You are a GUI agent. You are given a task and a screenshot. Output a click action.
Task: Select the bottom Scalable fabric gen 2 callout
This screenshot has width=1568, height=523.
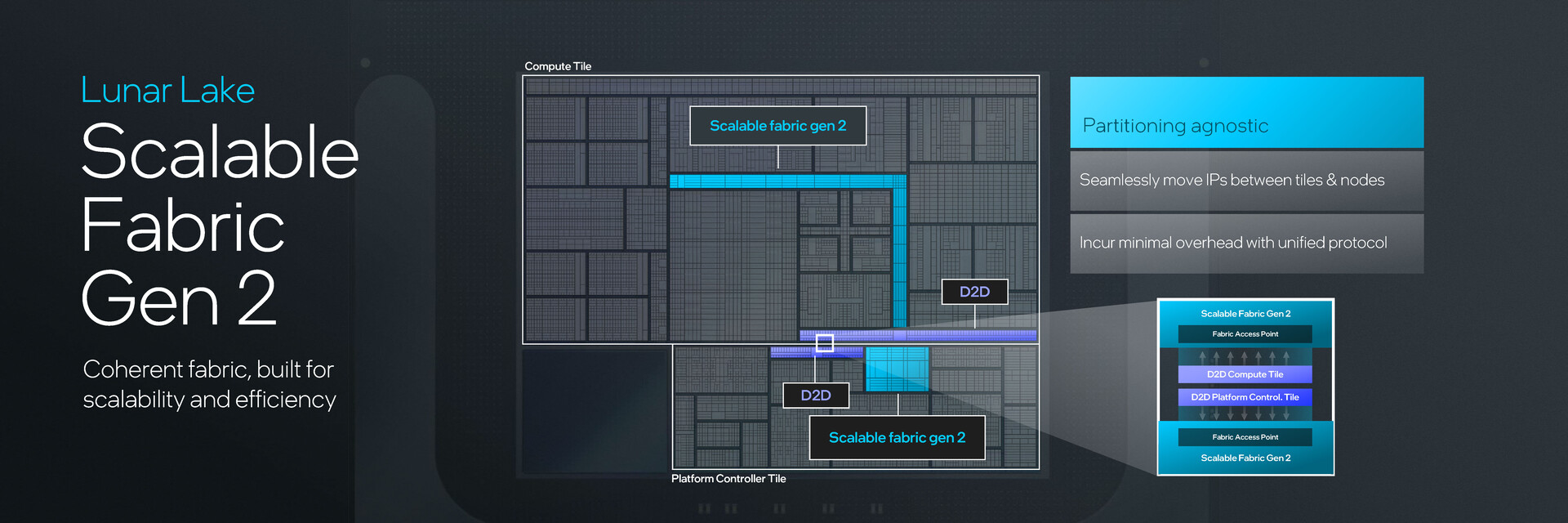[897, 438]
